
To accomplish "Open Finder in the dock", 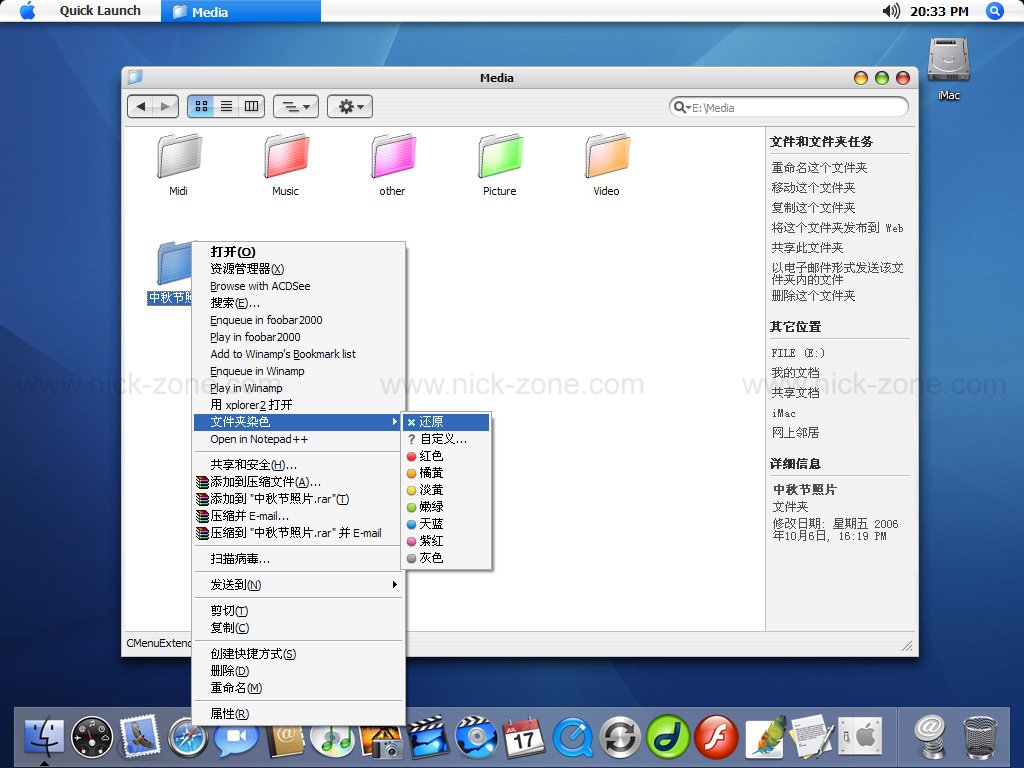I will point(44,737).
